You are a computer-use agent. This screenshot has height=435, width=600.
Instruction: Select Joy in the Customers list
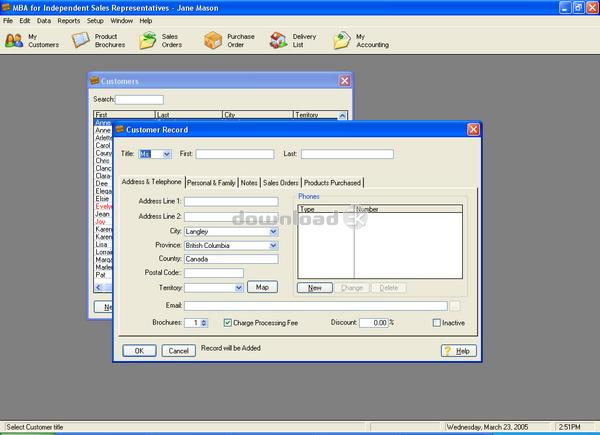[x=100, y=222]
